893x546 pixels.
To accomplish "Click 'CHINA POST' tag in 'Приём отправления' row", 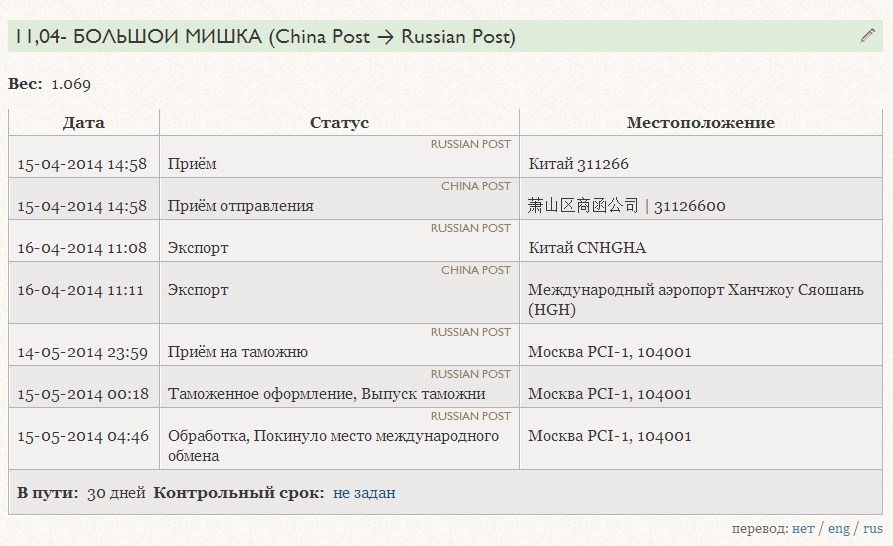I will [476, 186].
